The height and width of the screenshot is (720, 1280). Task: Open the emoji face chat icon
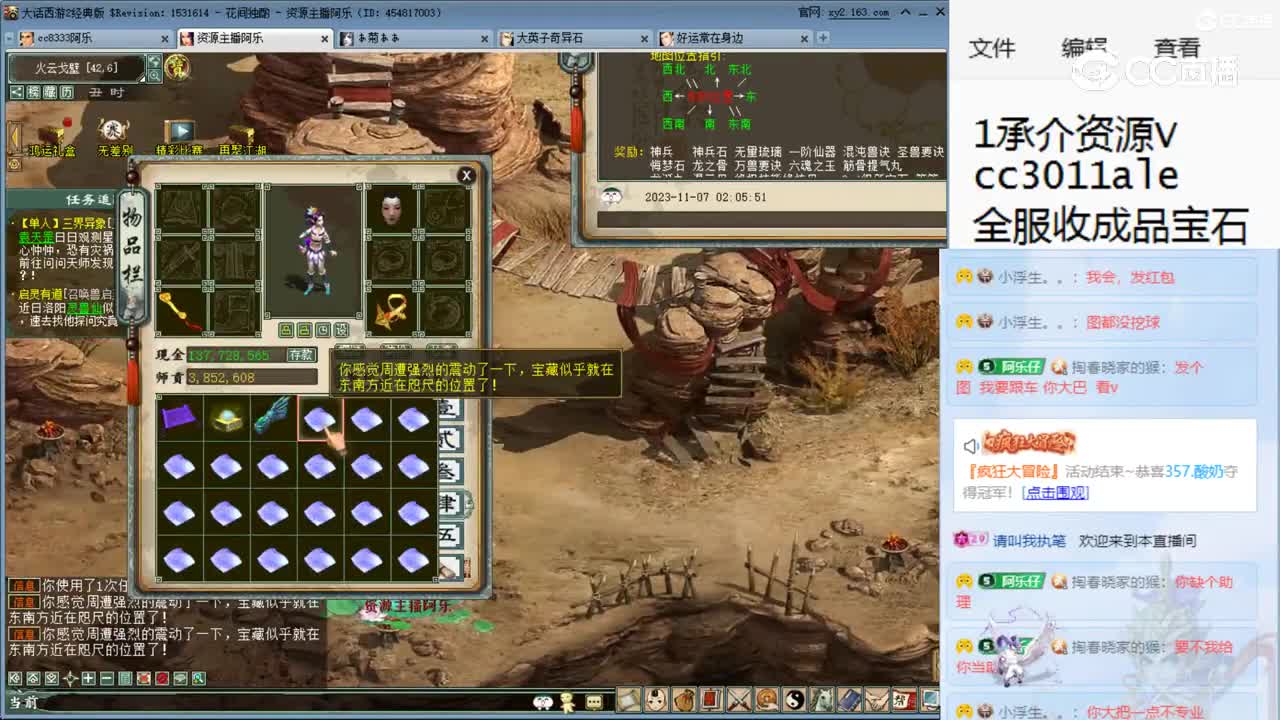coord(543,702)
